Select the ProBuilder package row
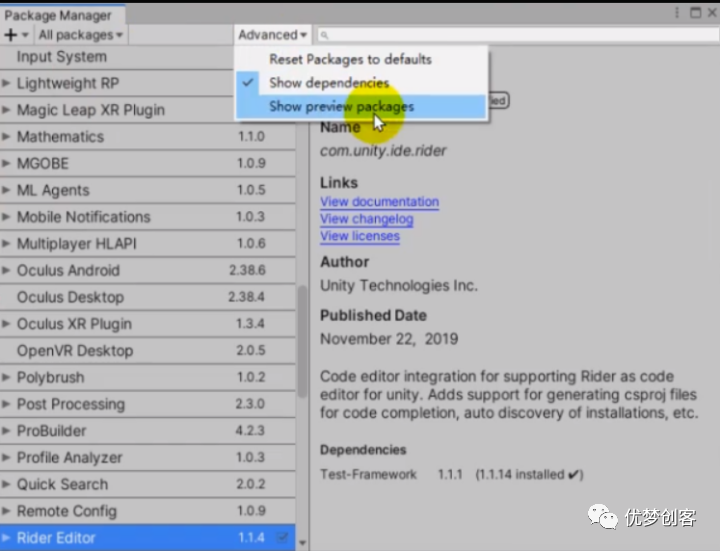The height and width of the screenshot is (551, 720). pos(147,431)
